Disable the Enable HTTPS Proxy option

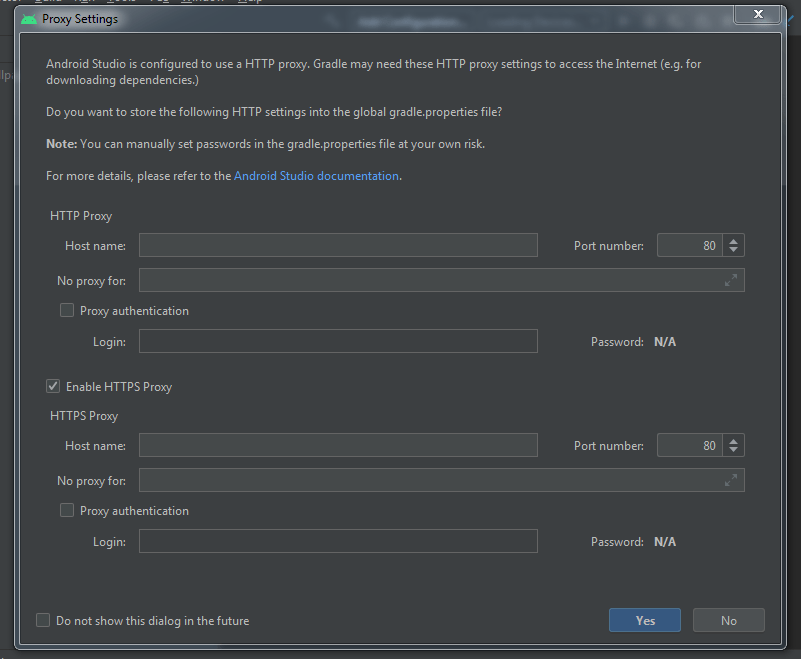point(52,386)
